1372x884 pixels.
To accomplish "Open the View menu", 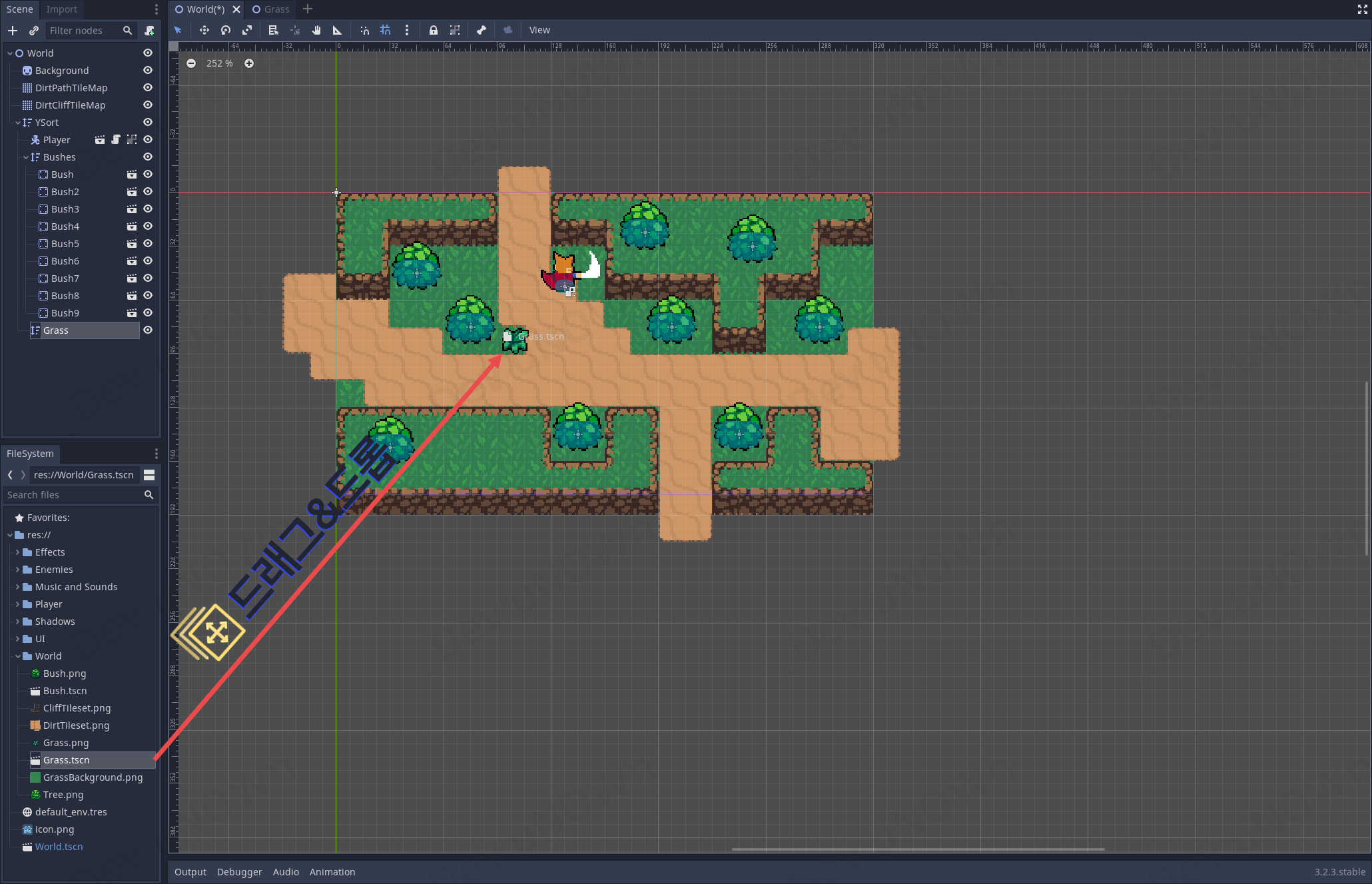I will 539,30.
